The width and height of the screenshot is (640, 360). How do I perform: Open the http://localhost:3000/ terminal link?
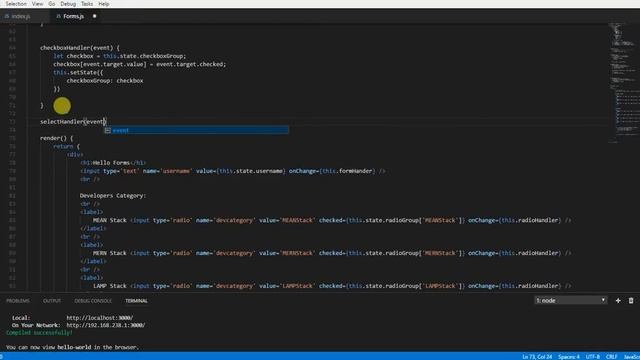coord(100,318)
